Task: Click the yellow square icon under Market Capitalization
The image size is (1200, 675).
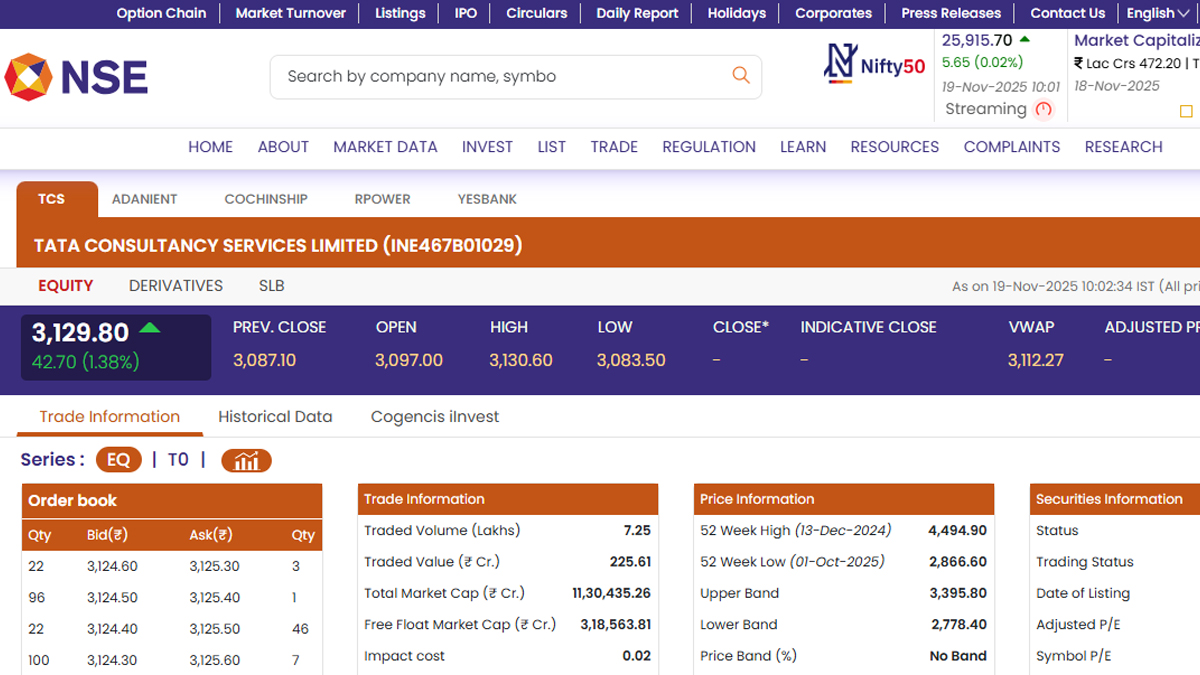Action: coord(1186,111)
